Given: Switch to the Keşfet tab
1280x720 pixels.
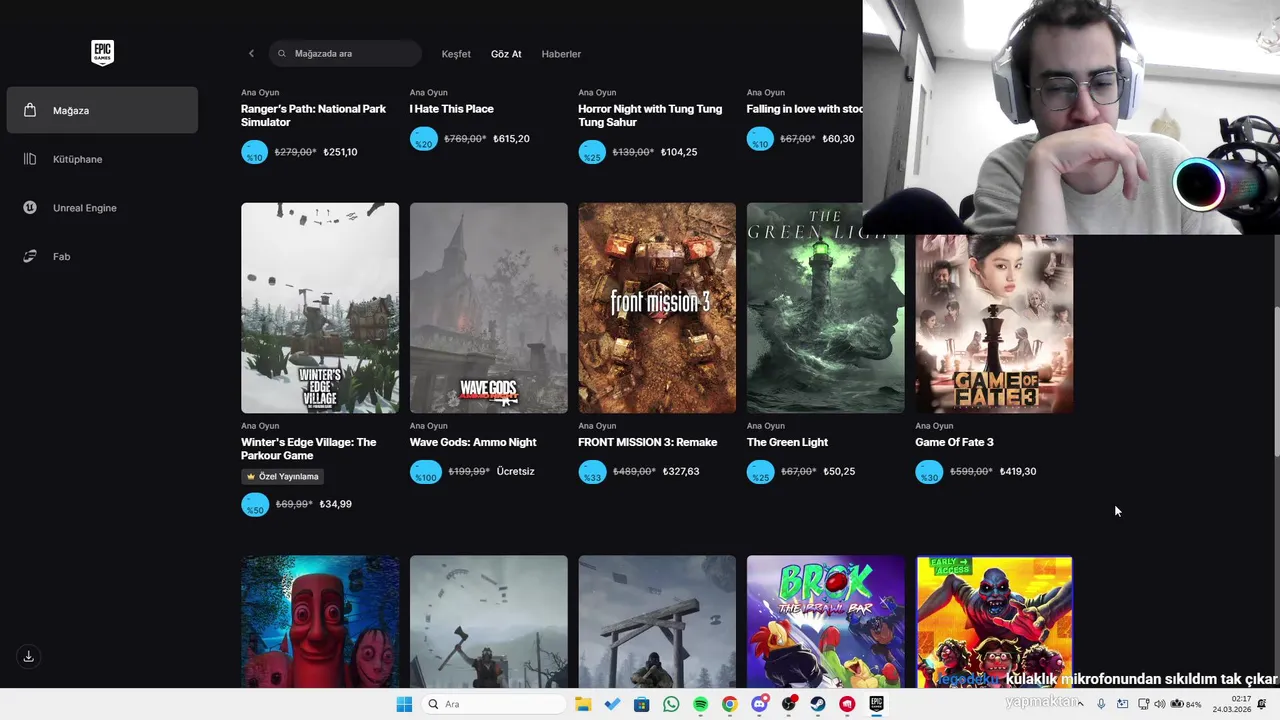Looking at the screenshot, I should (x=456, y=54).
